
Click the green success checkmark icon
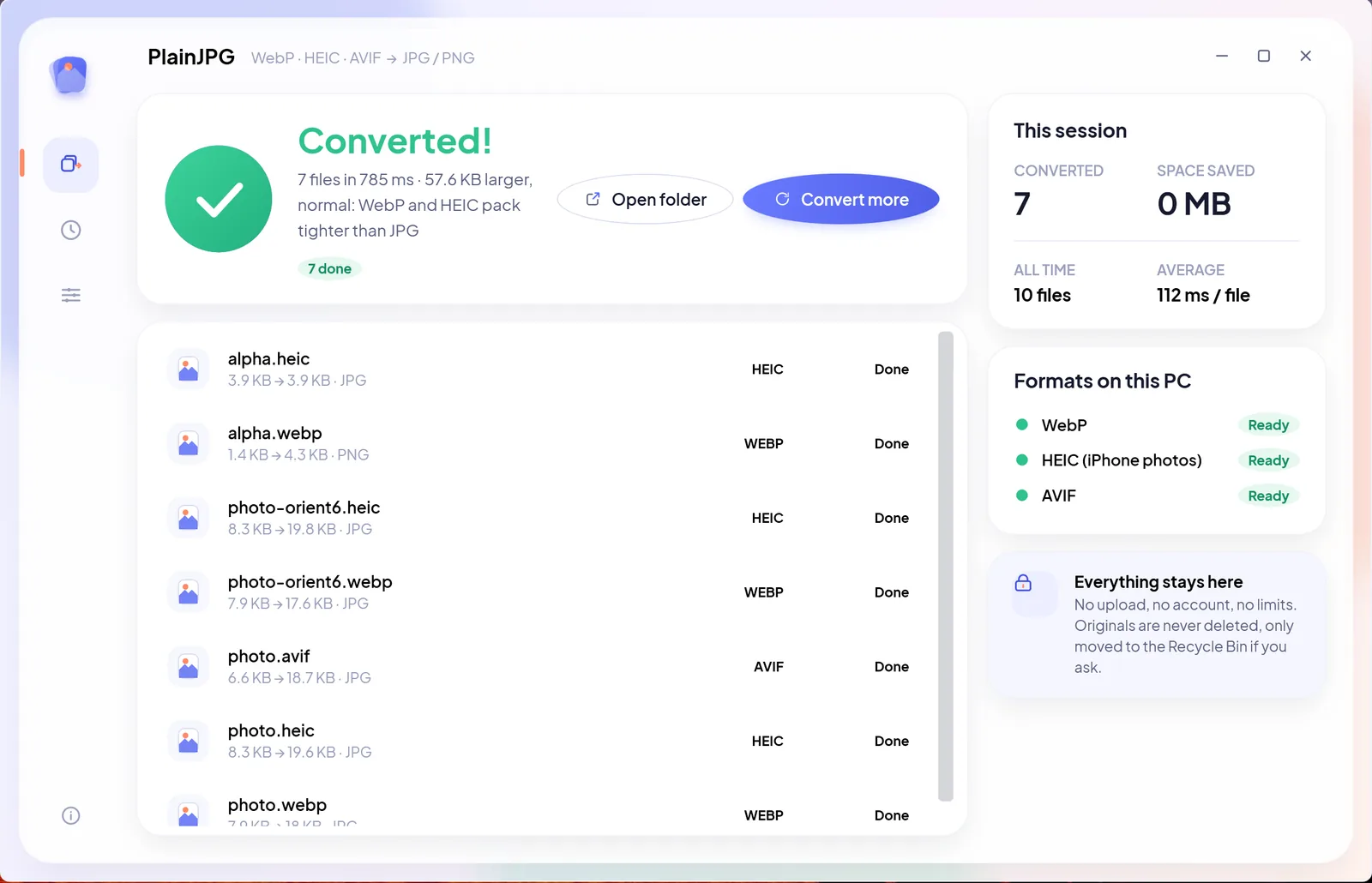pyautogui.click(x=219, y=199)
